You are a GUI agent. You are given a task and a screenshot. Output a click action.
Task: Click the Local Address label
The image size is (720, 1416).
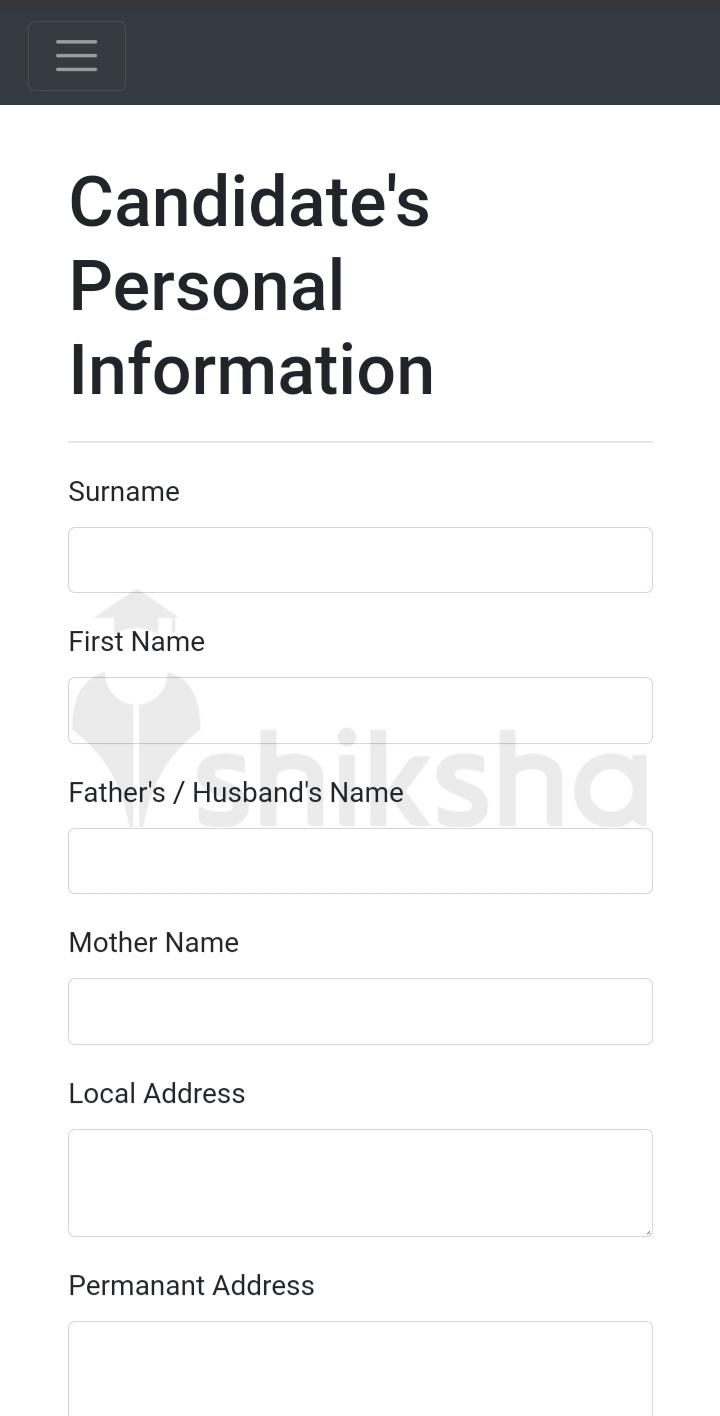click(x=156, y=1093)
